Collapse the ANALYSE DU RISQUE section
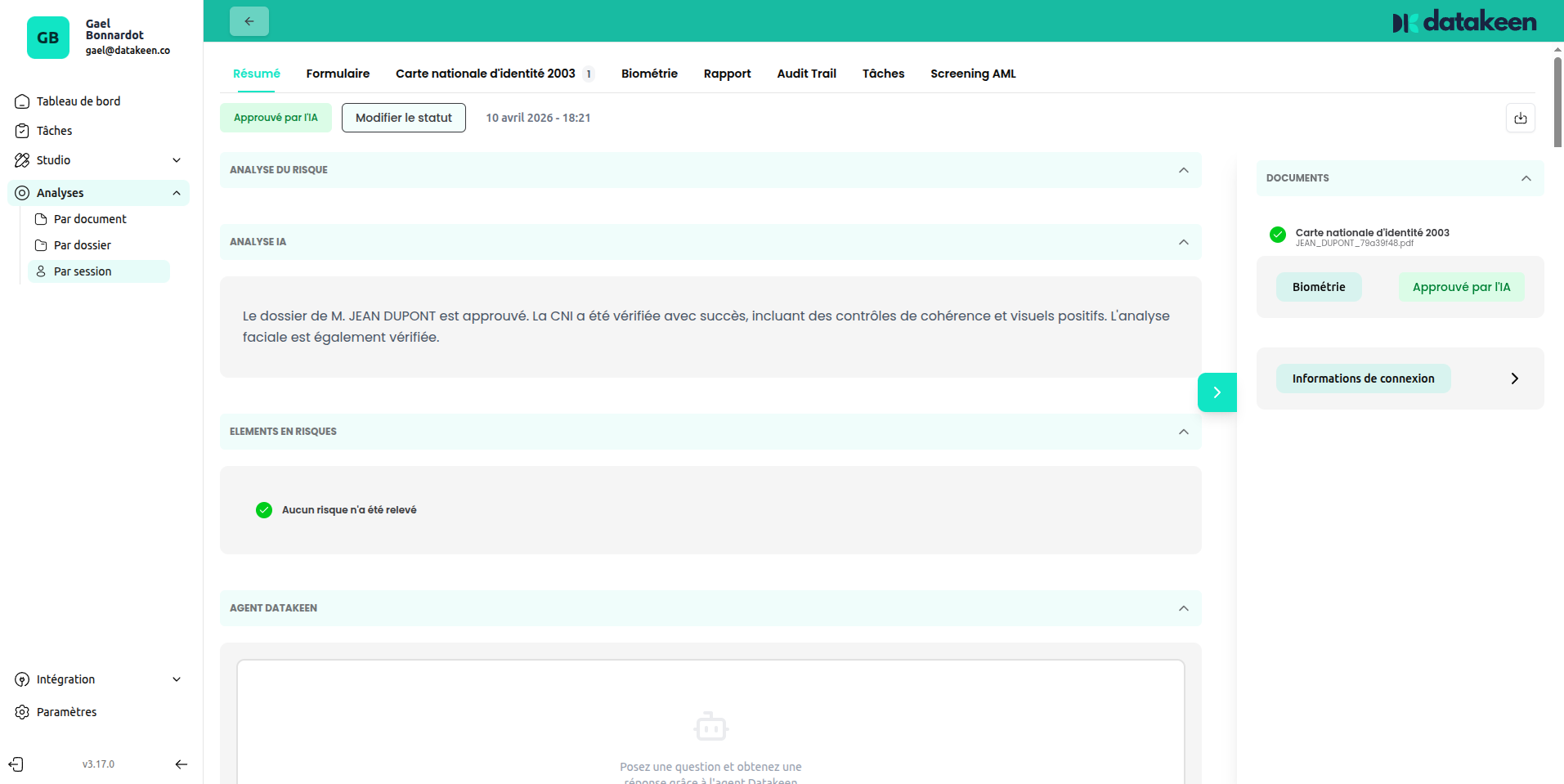The width and height of the screenshot is (1564, 784). [x=1183, y=170]
